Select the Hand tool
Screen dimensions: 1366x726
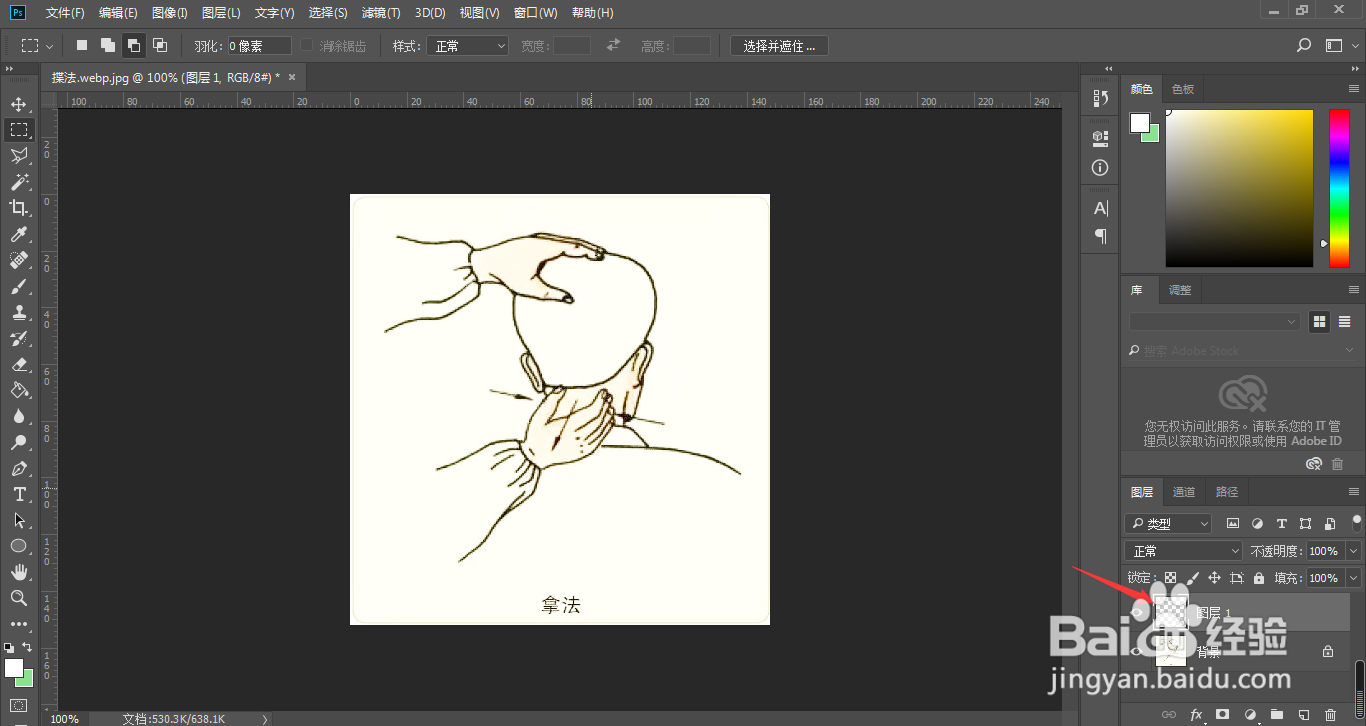[19, 572]
